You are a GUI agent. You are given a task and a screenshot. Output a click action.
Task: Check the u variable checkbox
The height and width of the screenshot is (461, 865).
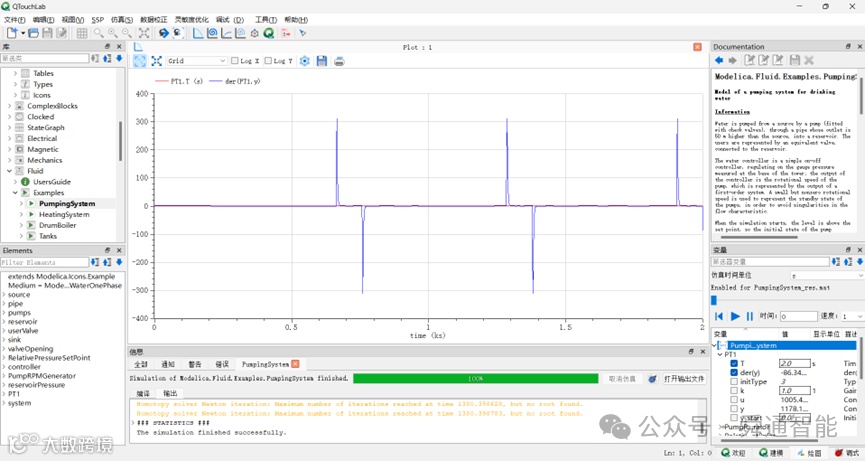coord(734,400)
